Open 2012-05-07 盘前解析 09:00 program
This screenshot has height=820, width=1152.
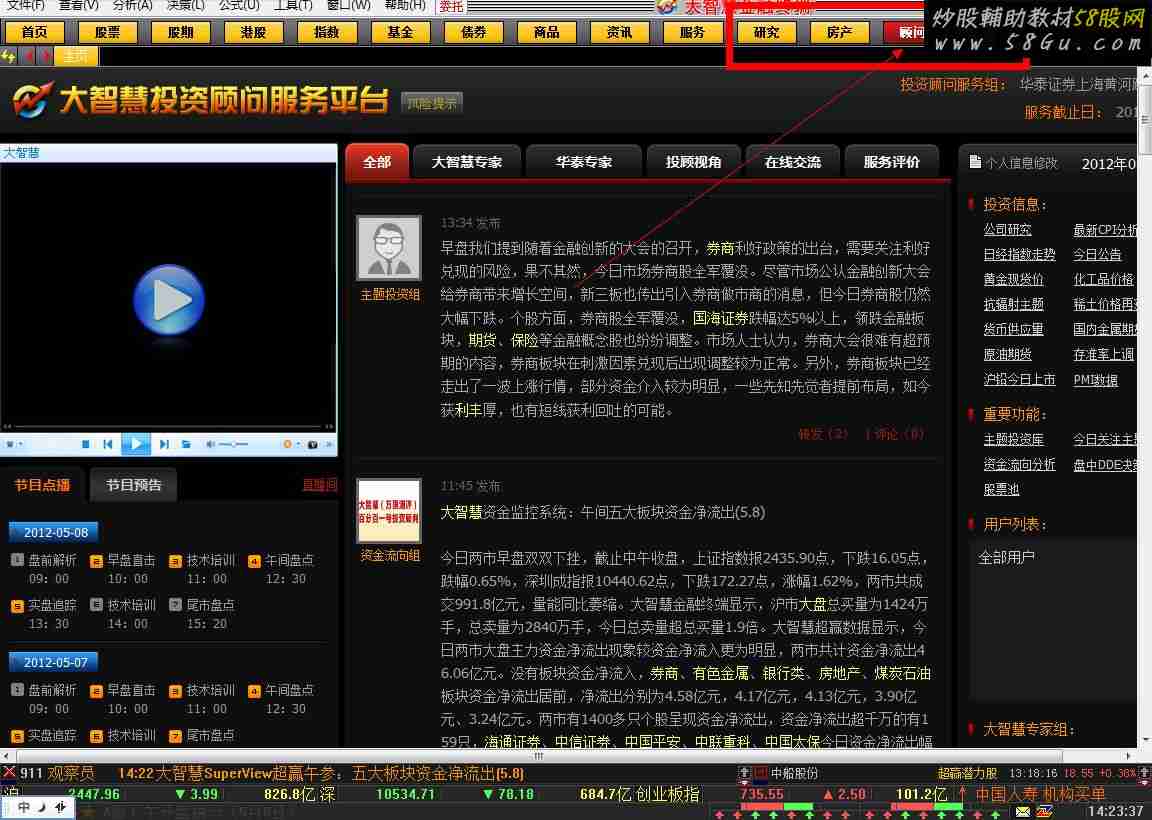pos(44,699)
